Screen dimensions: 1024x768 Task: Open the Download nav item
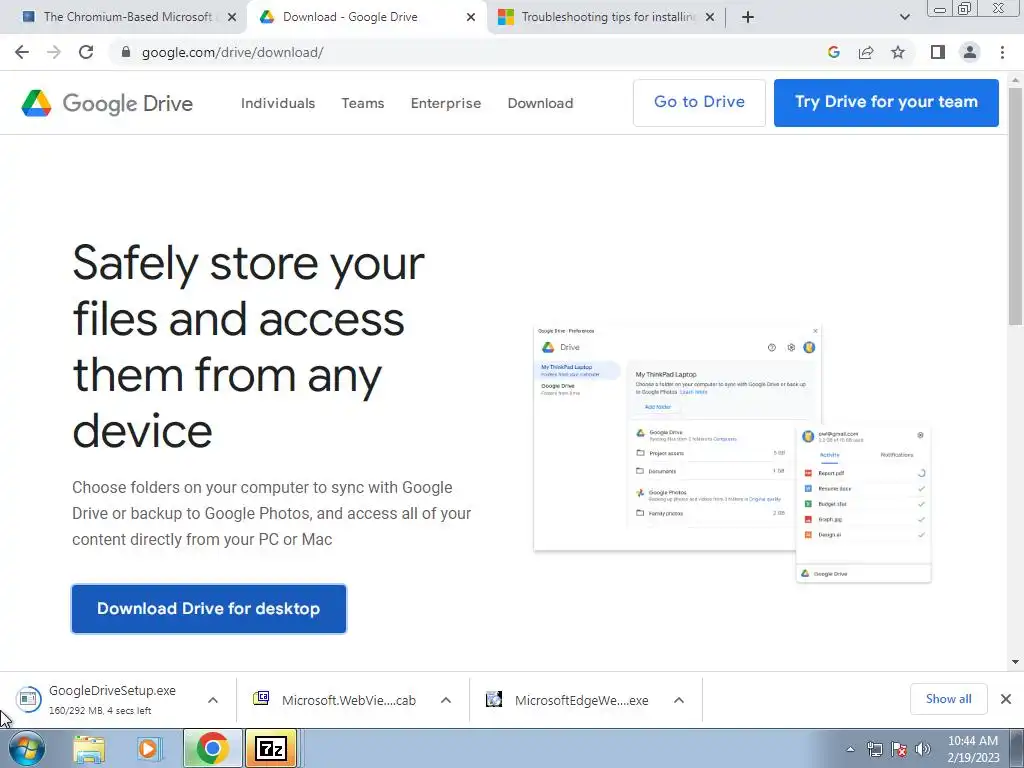[540, 103]
